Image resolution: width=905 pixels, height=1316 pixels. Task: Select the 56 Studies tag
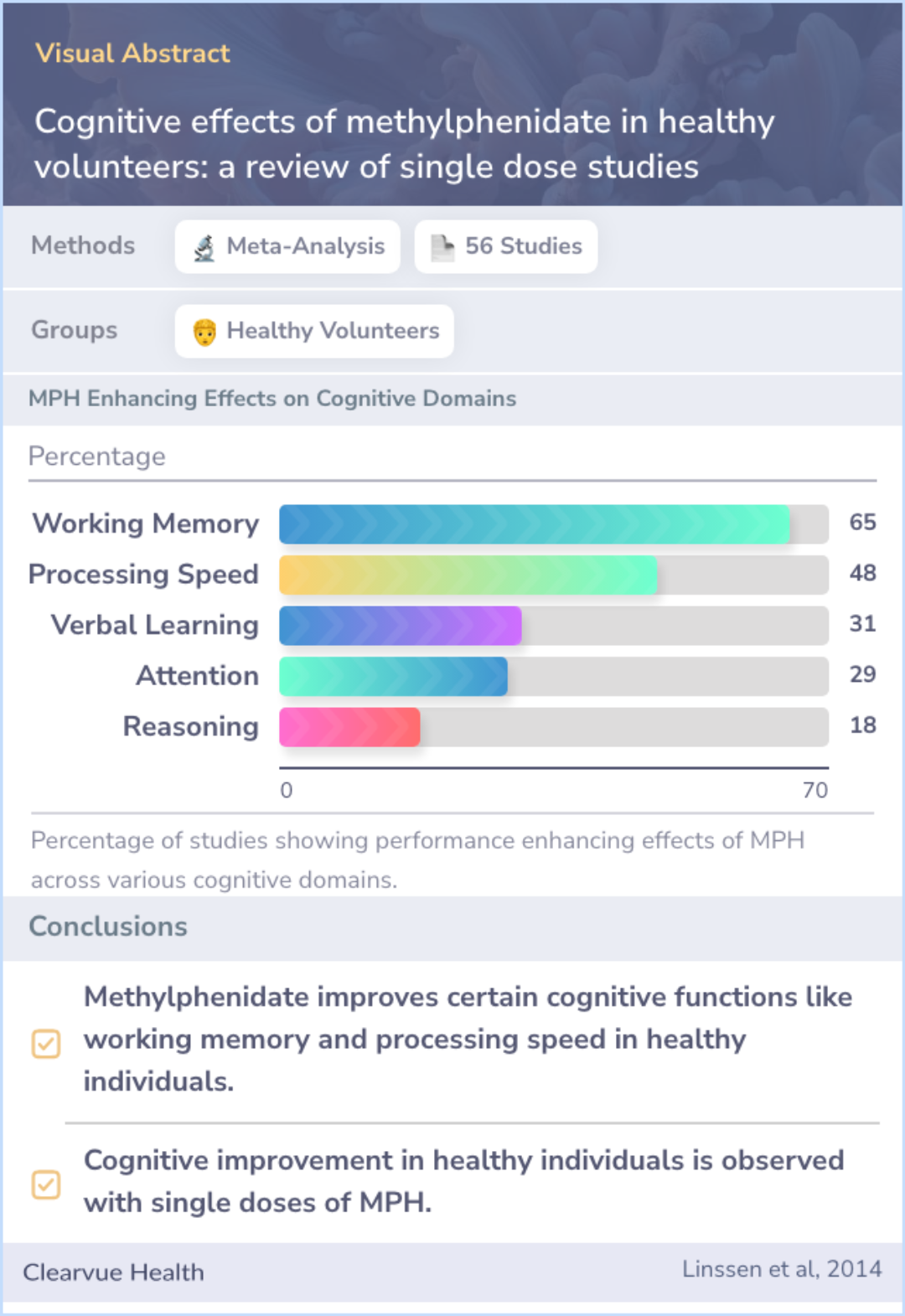[x=506, y=247]
